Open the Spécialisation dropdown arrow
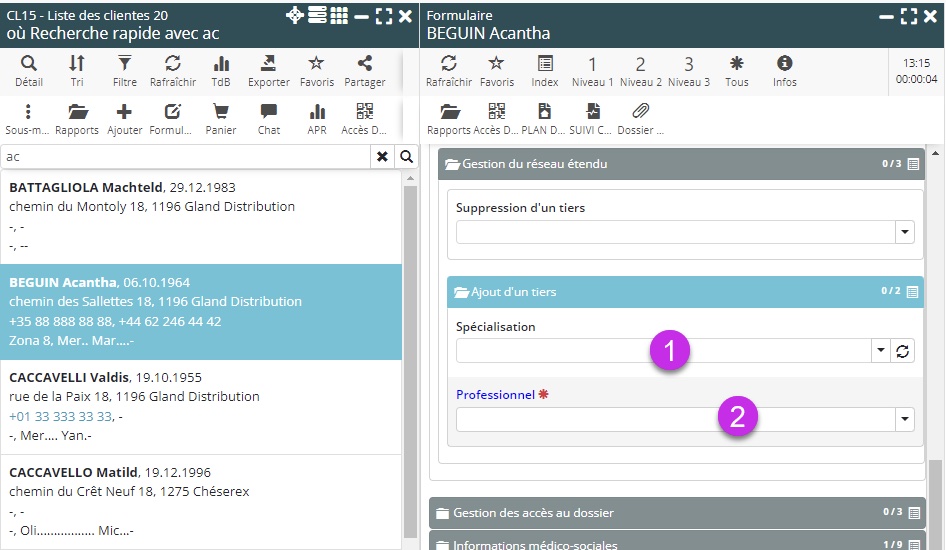946x550 pixels. click(881, 351)
